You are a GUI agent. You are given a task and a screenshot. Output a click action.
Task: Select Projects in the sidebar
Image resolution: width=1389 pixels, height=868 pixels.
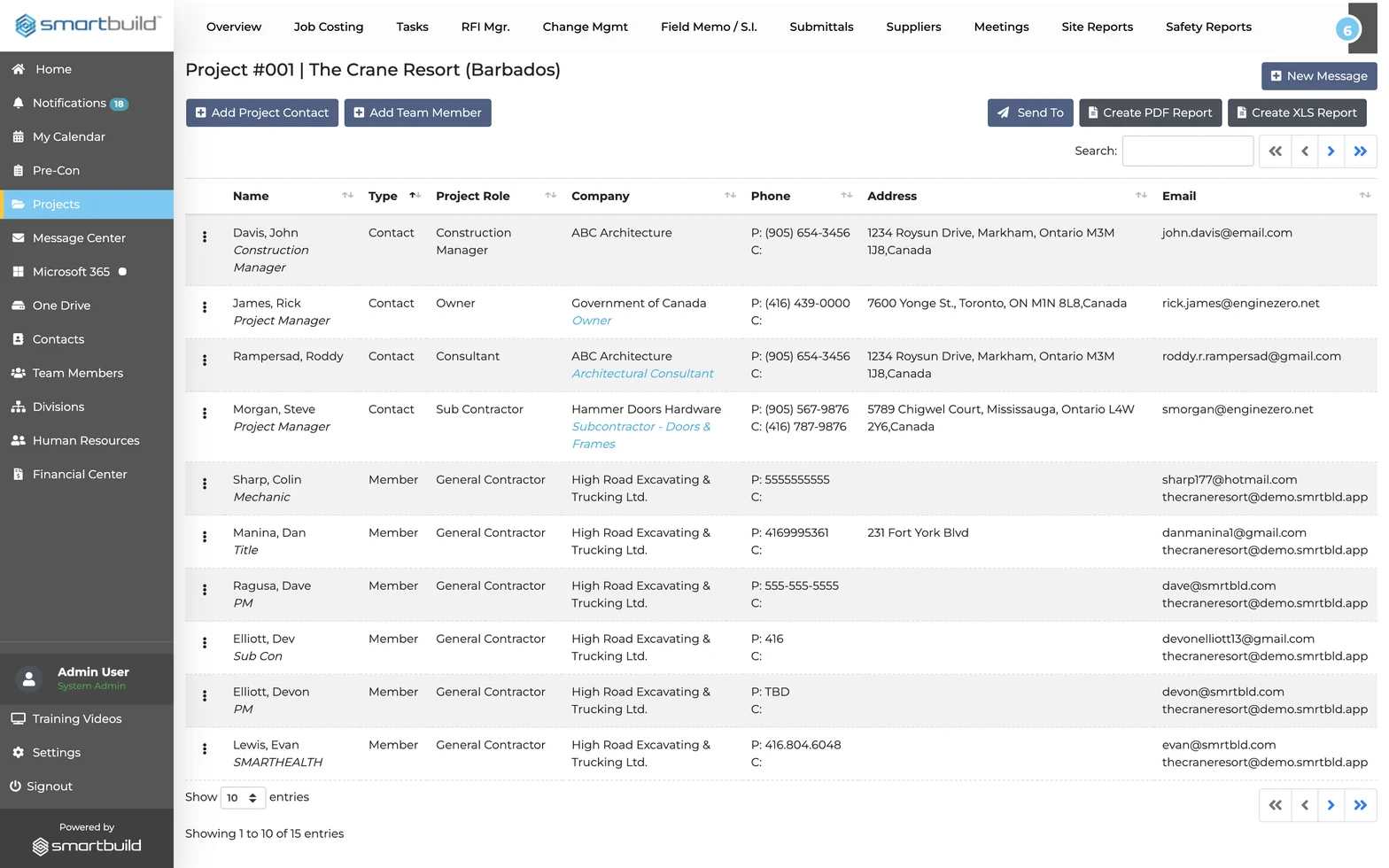[x=87, y=205]
